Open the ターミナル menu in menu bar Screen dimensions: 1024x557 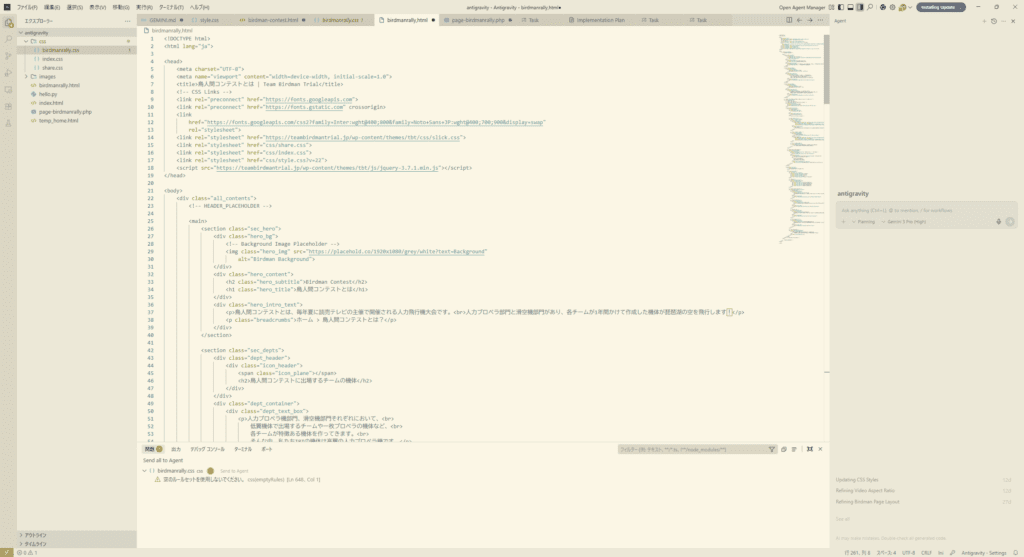click(x=172, y=7)
